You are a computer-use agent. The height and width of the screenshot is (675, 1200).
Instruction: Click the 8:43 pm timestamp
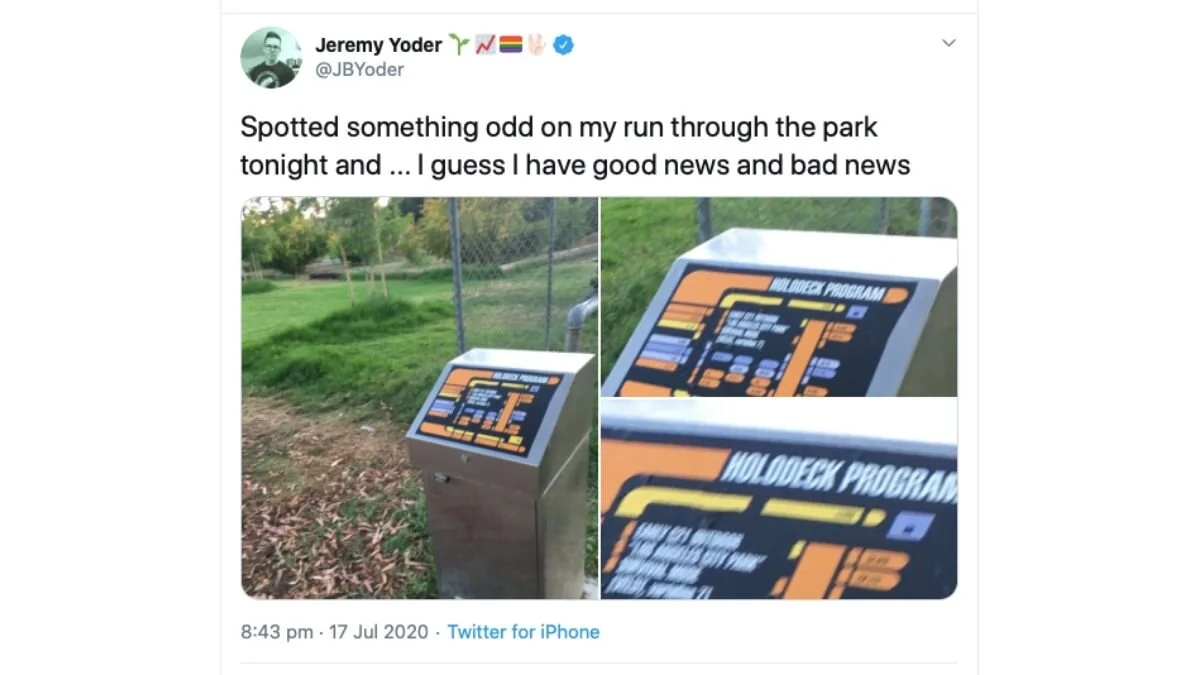[x=276, y=632]
